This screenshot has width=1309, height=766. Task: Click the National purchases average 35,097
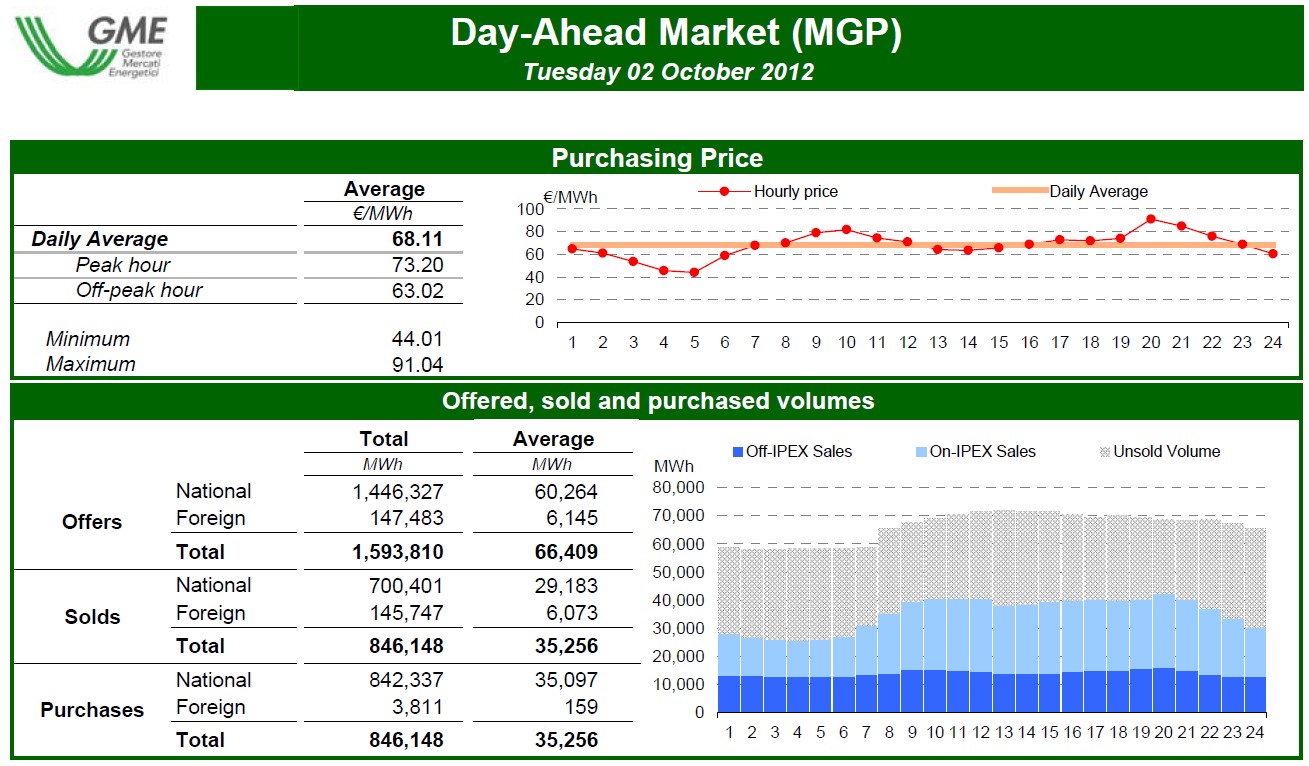click(x=567, y=680)
